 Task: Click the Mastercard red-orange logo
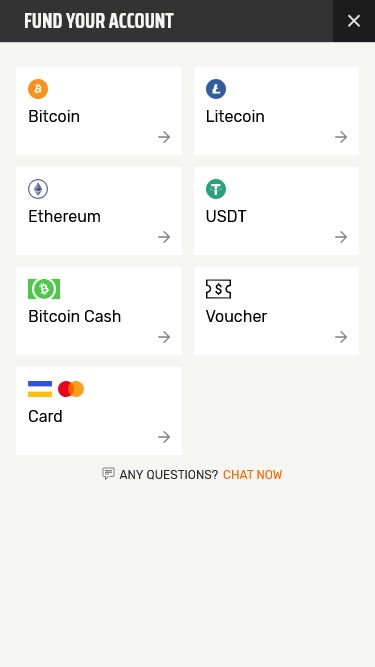(x=71, y=389)
